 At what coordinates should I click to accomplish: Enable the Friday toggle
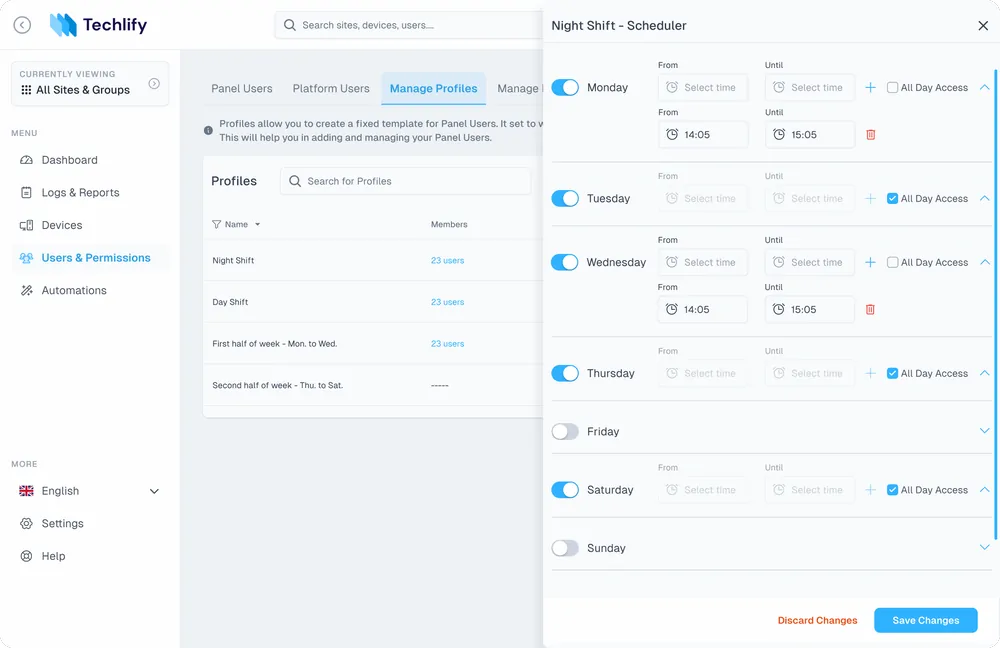[565, 432]
